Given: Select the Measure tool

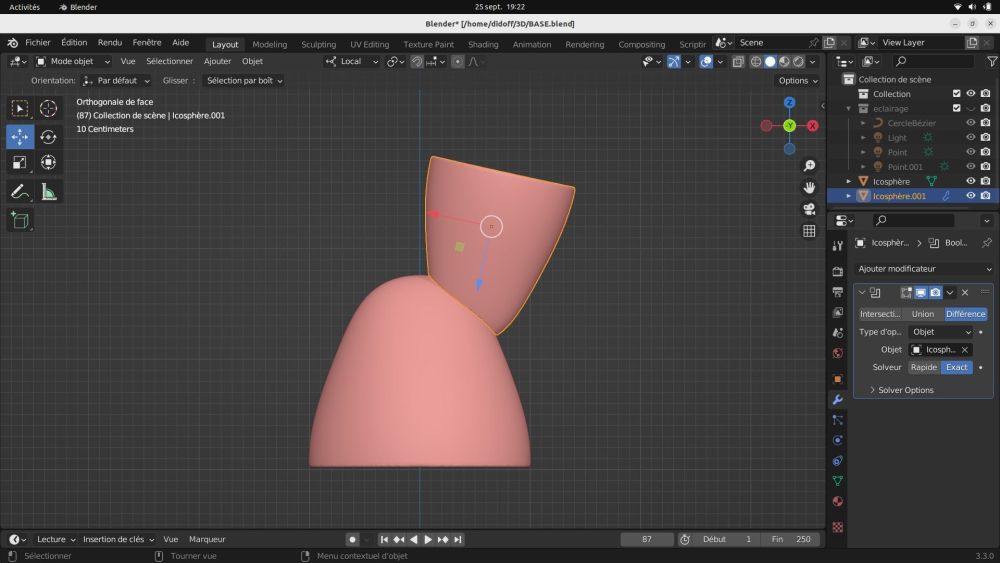Looking at the screenshot, I should [48, 191].
